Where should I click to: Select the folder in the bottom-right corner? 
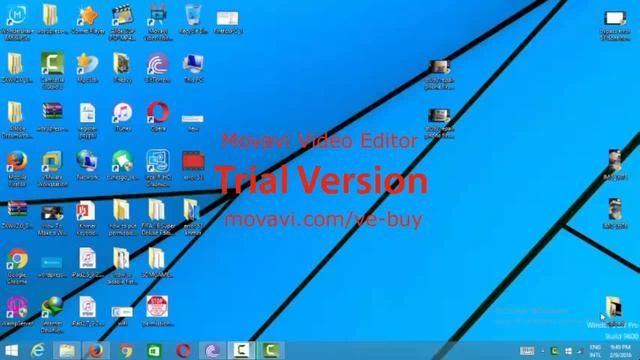click(615, 311)
